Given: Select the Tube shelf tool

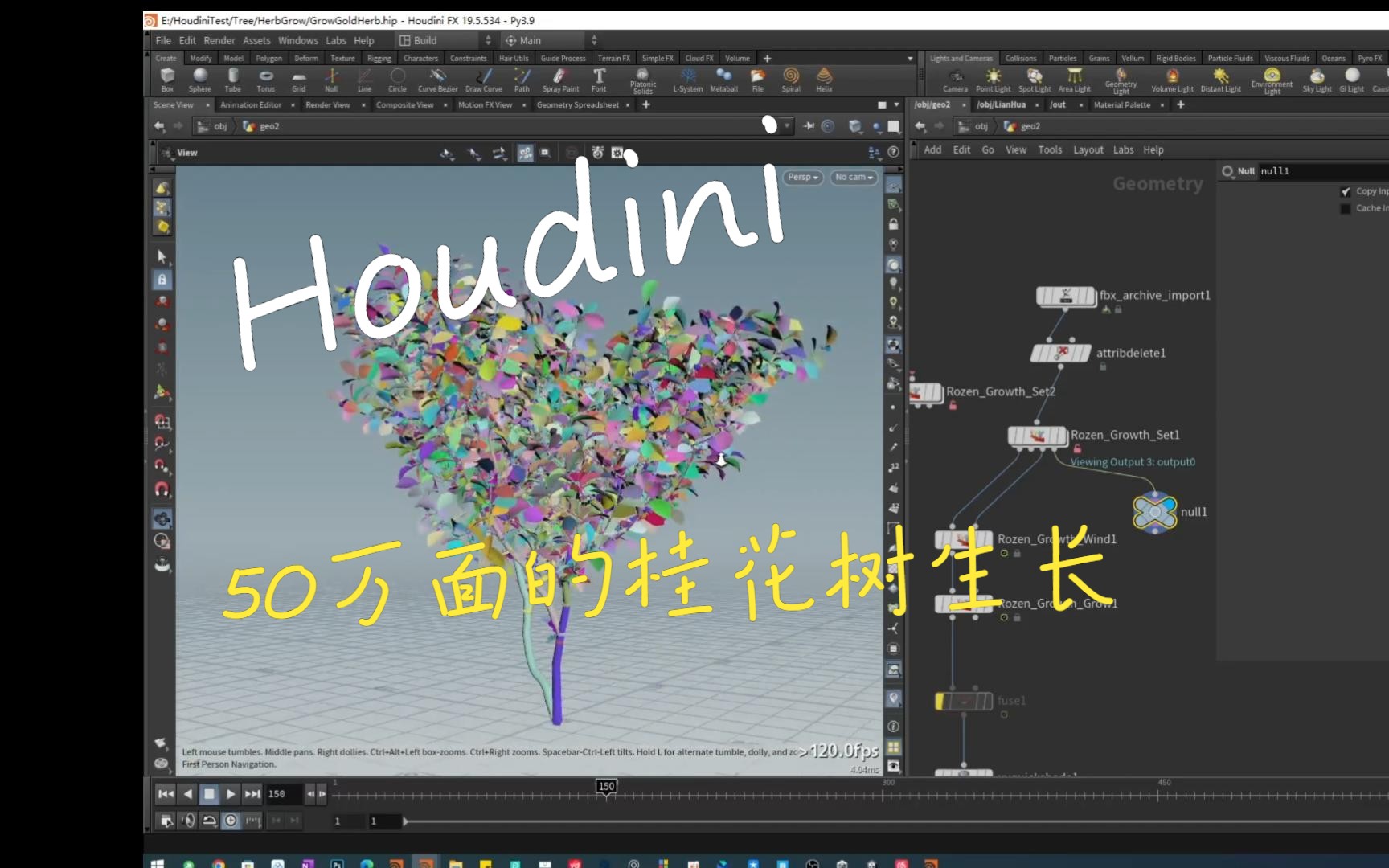Looking at the screenshot, I should tap(233, 79).
